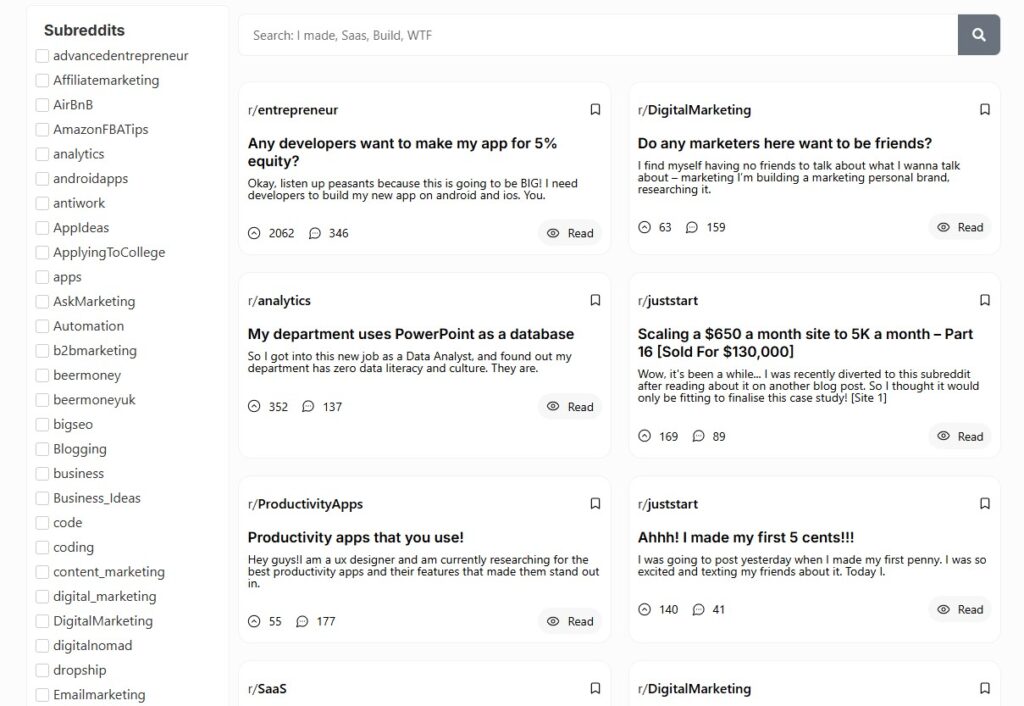Bookmark the Productivity apps post
The height and width of the screenshot is (706, 1024).
[595, 504]
